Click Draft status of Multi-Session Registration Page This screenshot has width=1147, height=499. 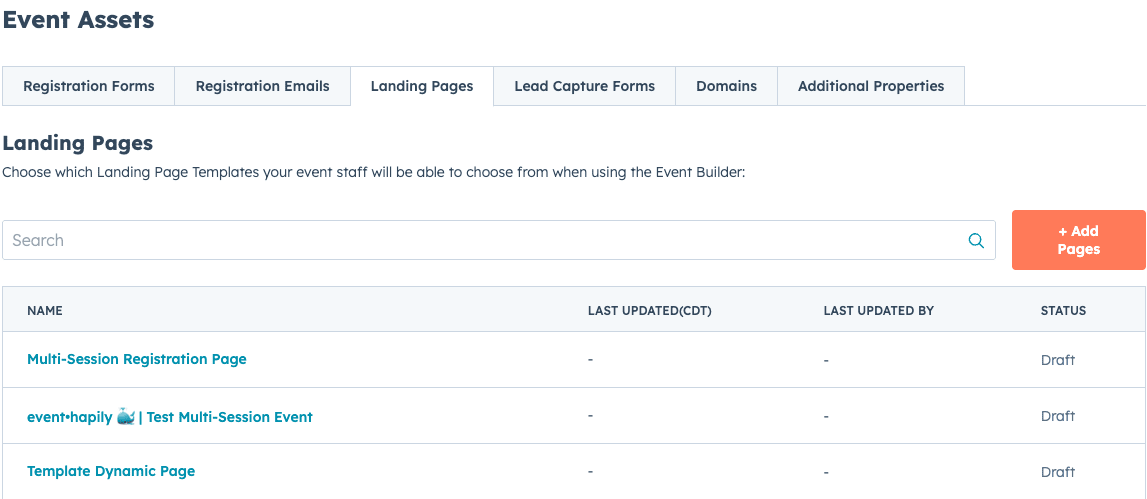(1057, 360)
